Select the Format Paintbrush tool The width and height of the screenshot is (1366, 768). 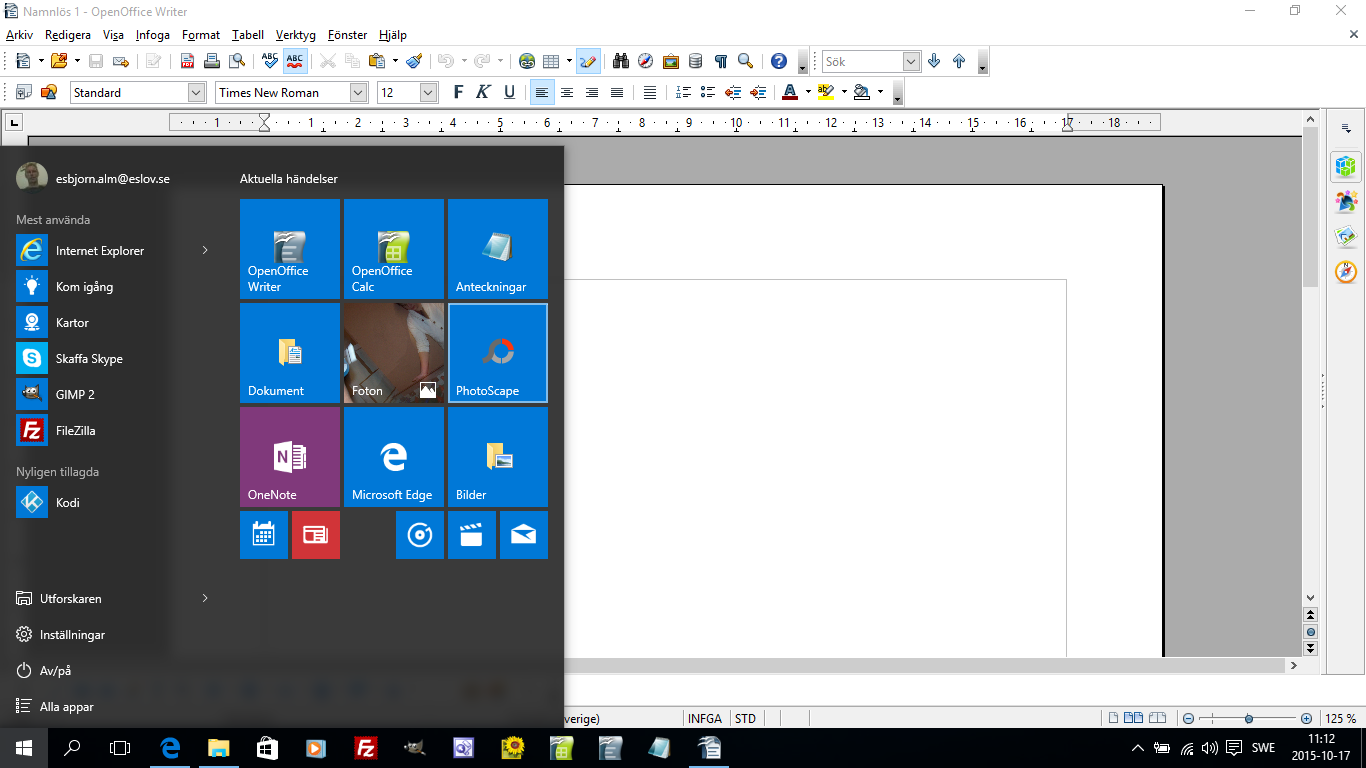(415, 61)
